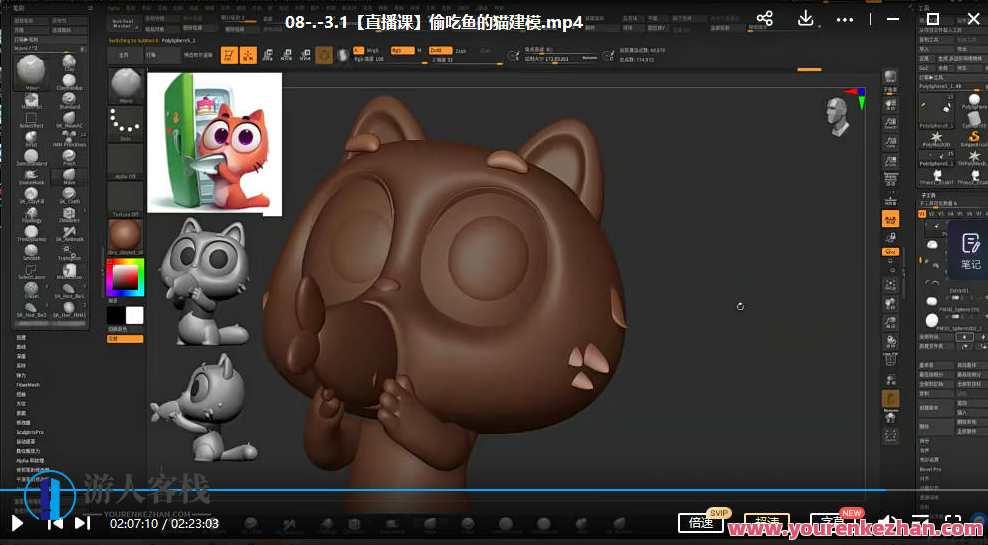
Task: Click the orange cat fridge reference image
Action: (x=215, y=144)
